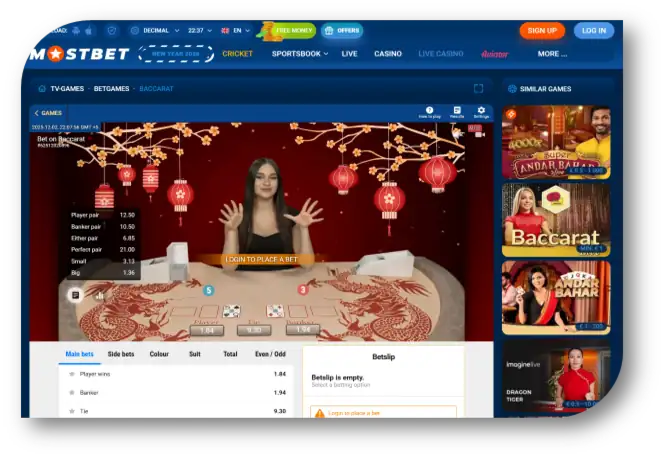
Task: Favorite the Tie bet star
Action: pyautogui.click(x=72, y=411)
